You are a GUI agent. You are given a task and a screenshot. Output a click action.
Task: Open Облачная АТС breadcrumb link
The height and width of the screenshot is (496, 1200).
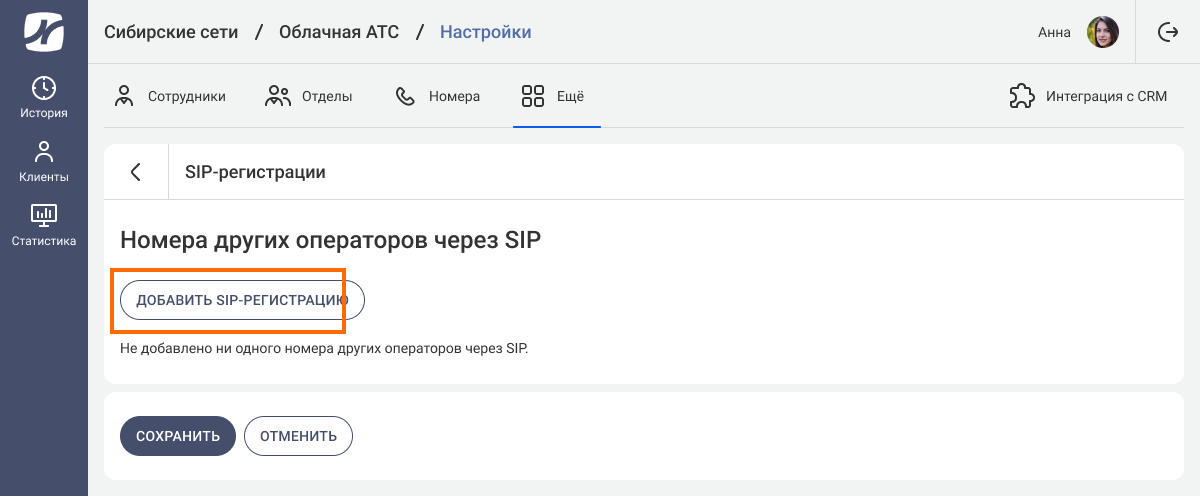[339, 32]
